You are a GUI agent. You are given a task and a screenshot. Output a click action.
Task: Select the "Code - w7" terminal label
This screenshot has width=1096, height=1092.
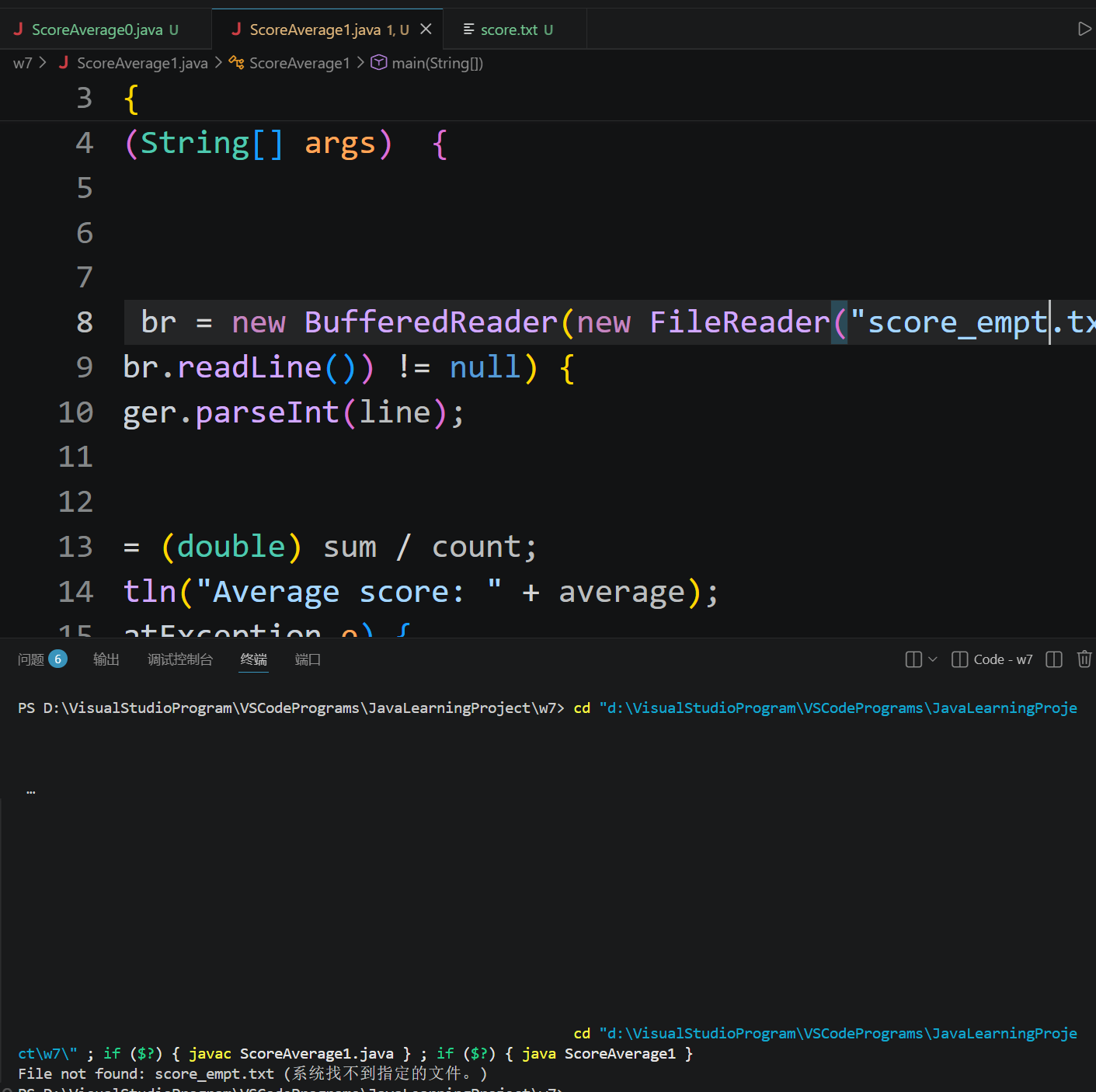pos(1002,659)
